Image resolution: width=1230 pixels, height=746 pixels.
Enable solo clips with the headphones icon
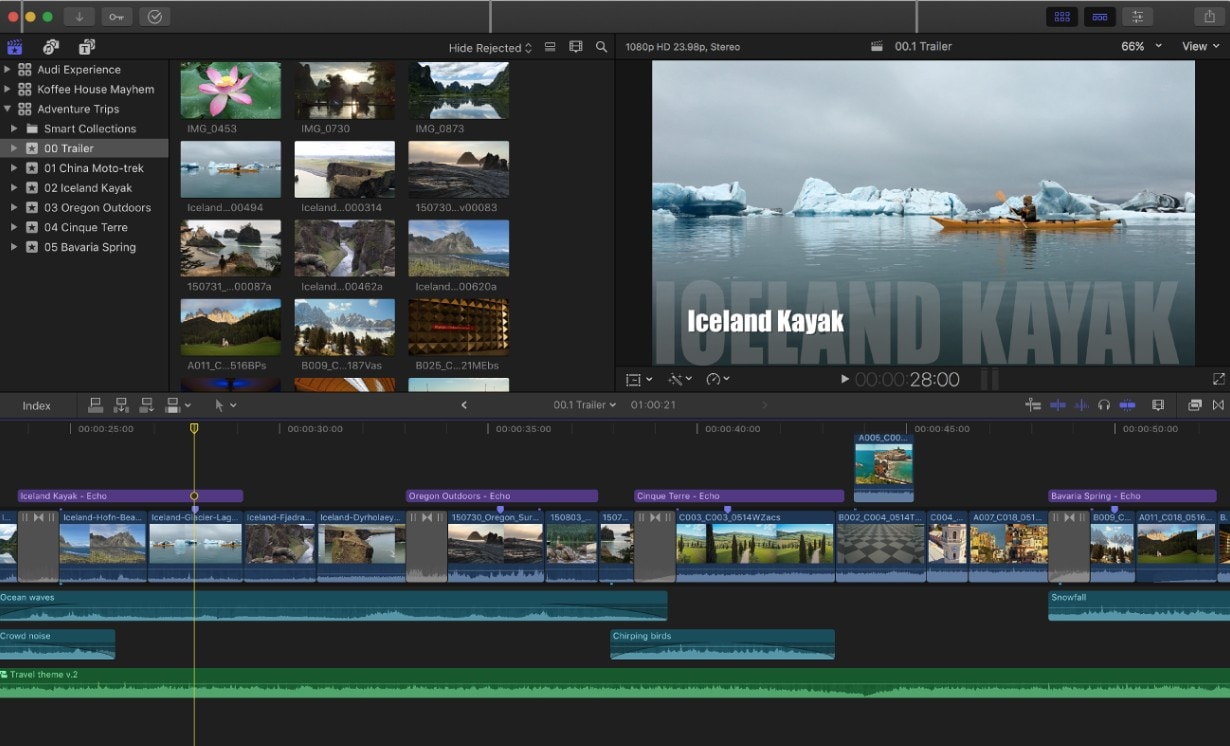tap(1104, 404)
